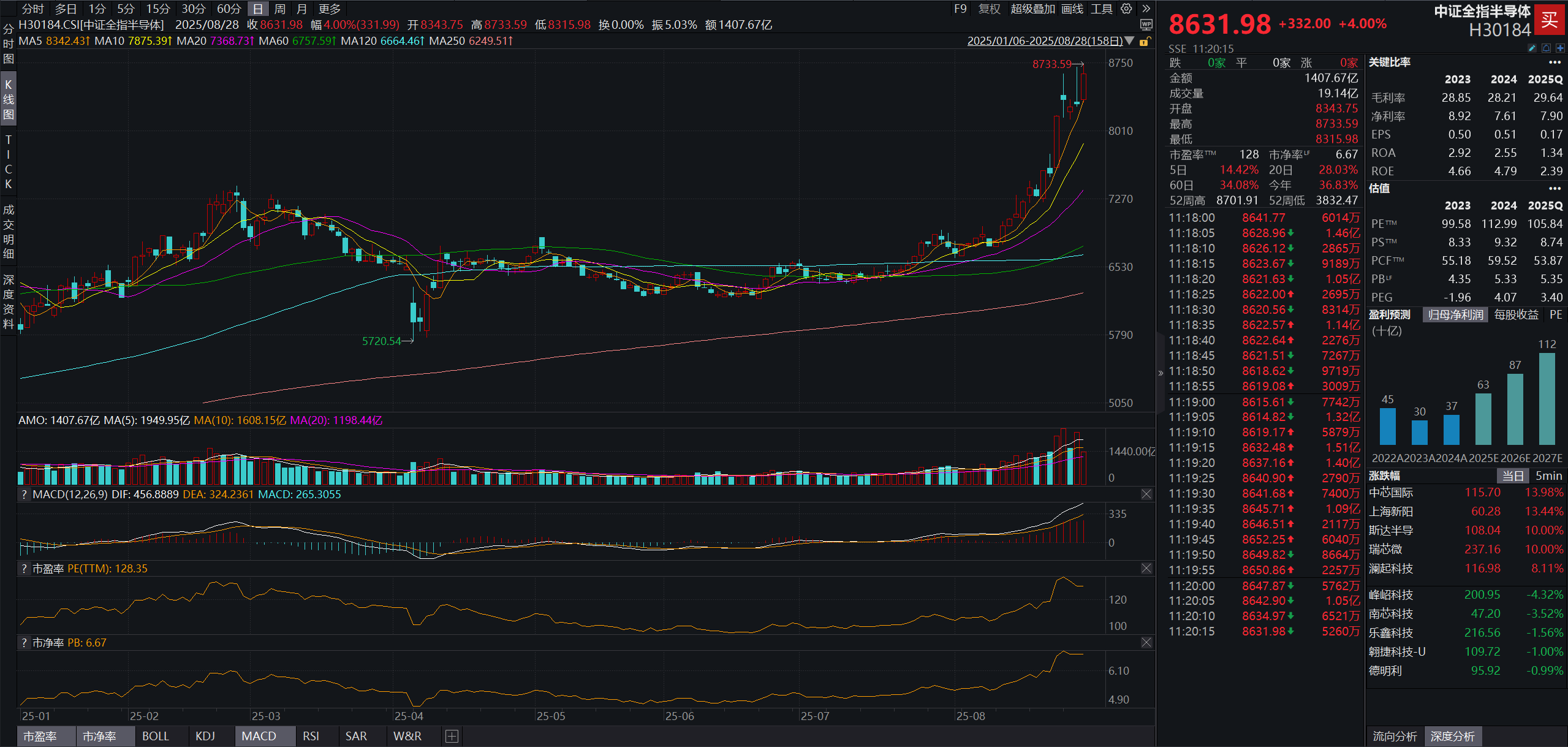Click the red 买 buy button
Image resolution: width=1568 pixels, height=747 pixels.
coord(1549,20)
